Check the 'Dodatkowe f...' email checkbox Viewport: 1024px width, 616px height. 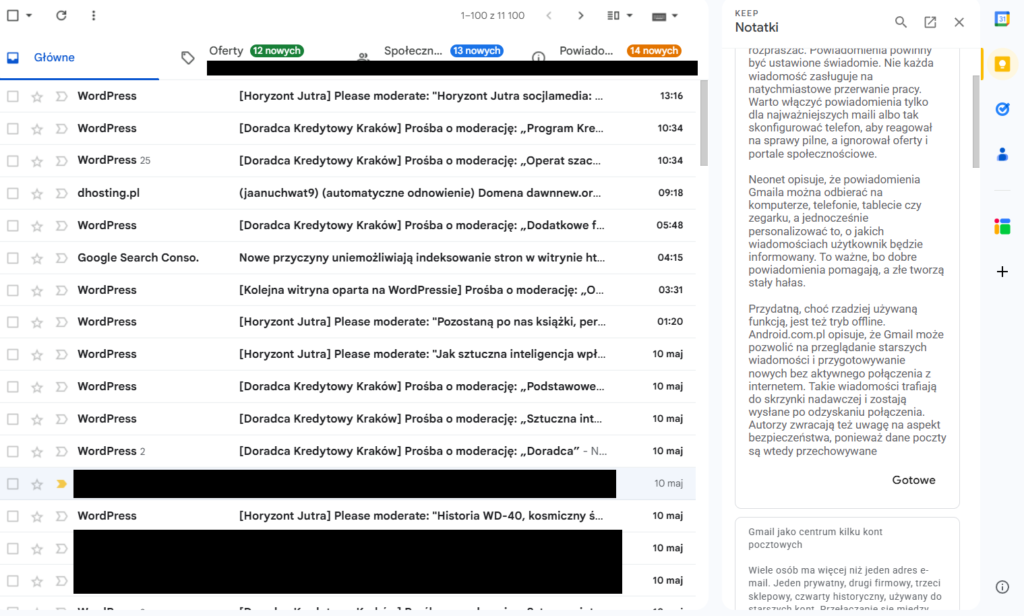point(12,225)
